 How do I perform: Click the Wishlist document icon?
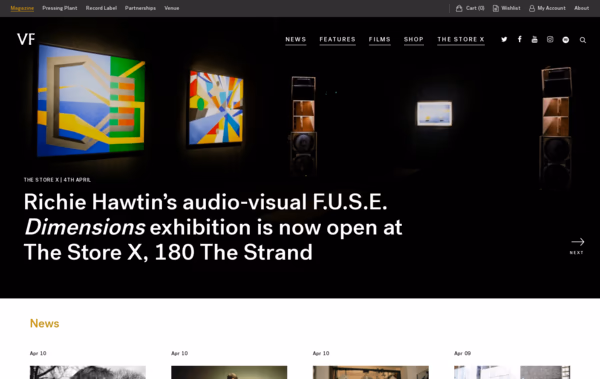(x=496, y=8)
